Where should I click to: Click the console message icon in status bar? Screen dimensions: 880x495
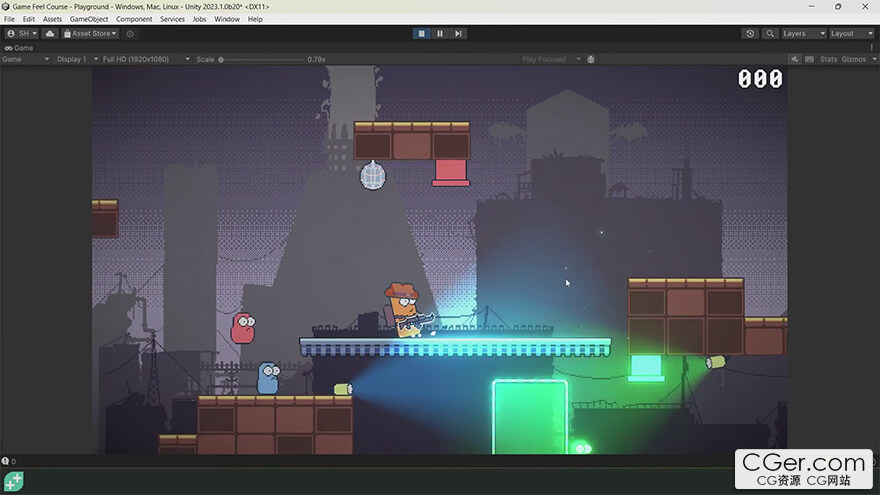point(6,461)
